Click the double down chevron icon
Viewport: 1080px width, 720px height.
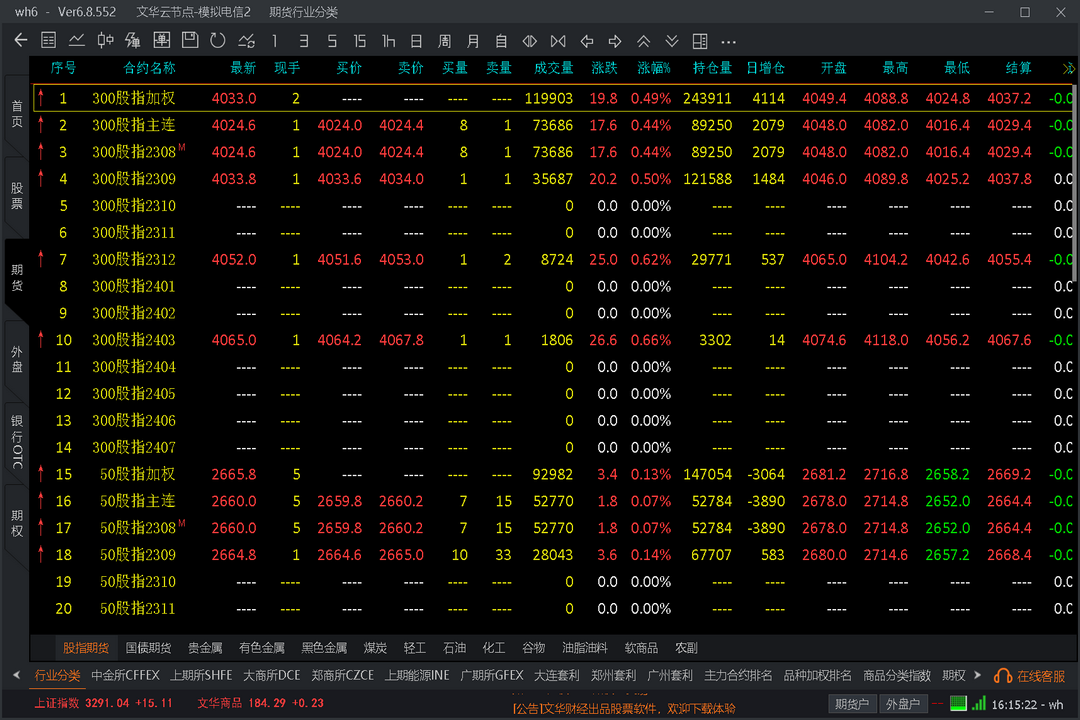[x=672, y=41]
